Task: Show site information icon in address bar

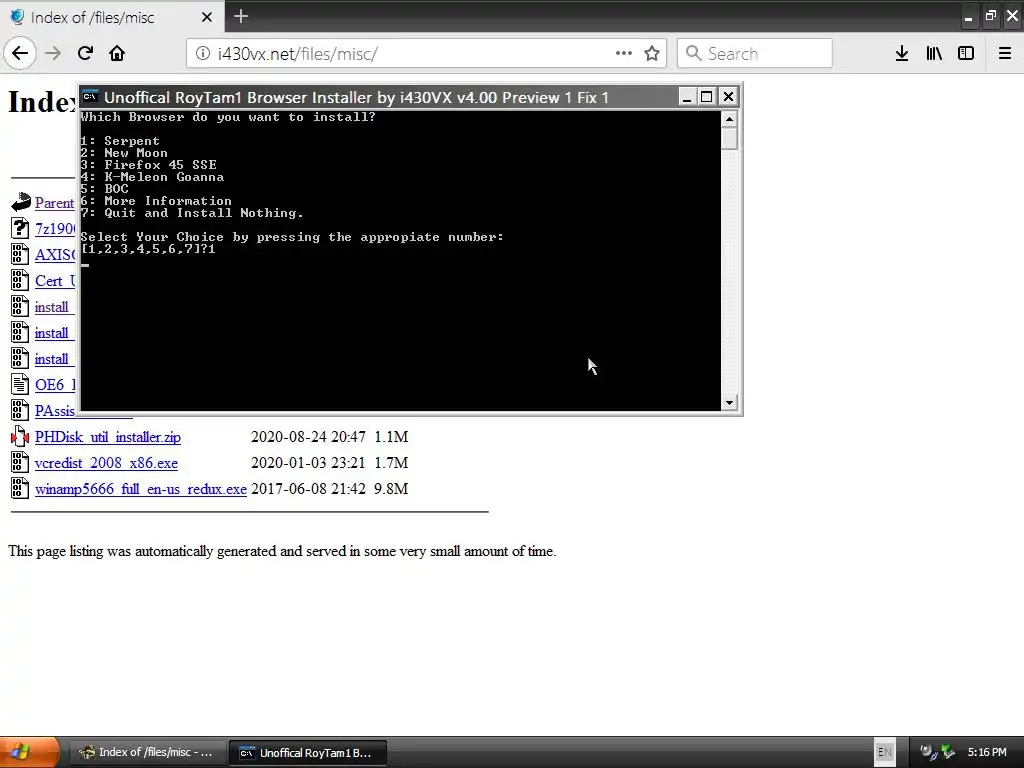Action: tap(202, 54)
